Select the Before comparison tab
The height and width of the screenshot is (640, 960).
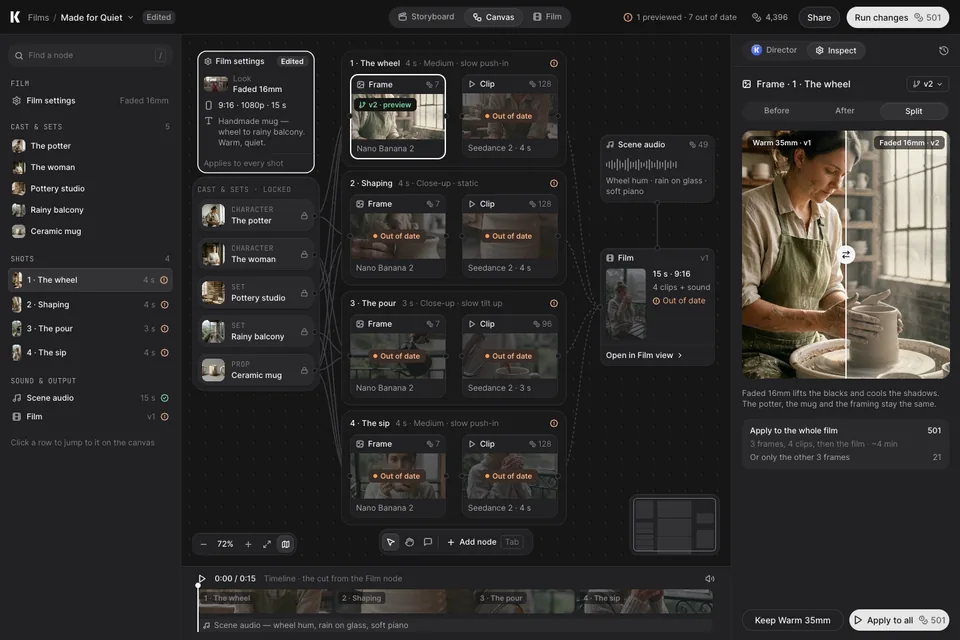click(x=776, y=111)
